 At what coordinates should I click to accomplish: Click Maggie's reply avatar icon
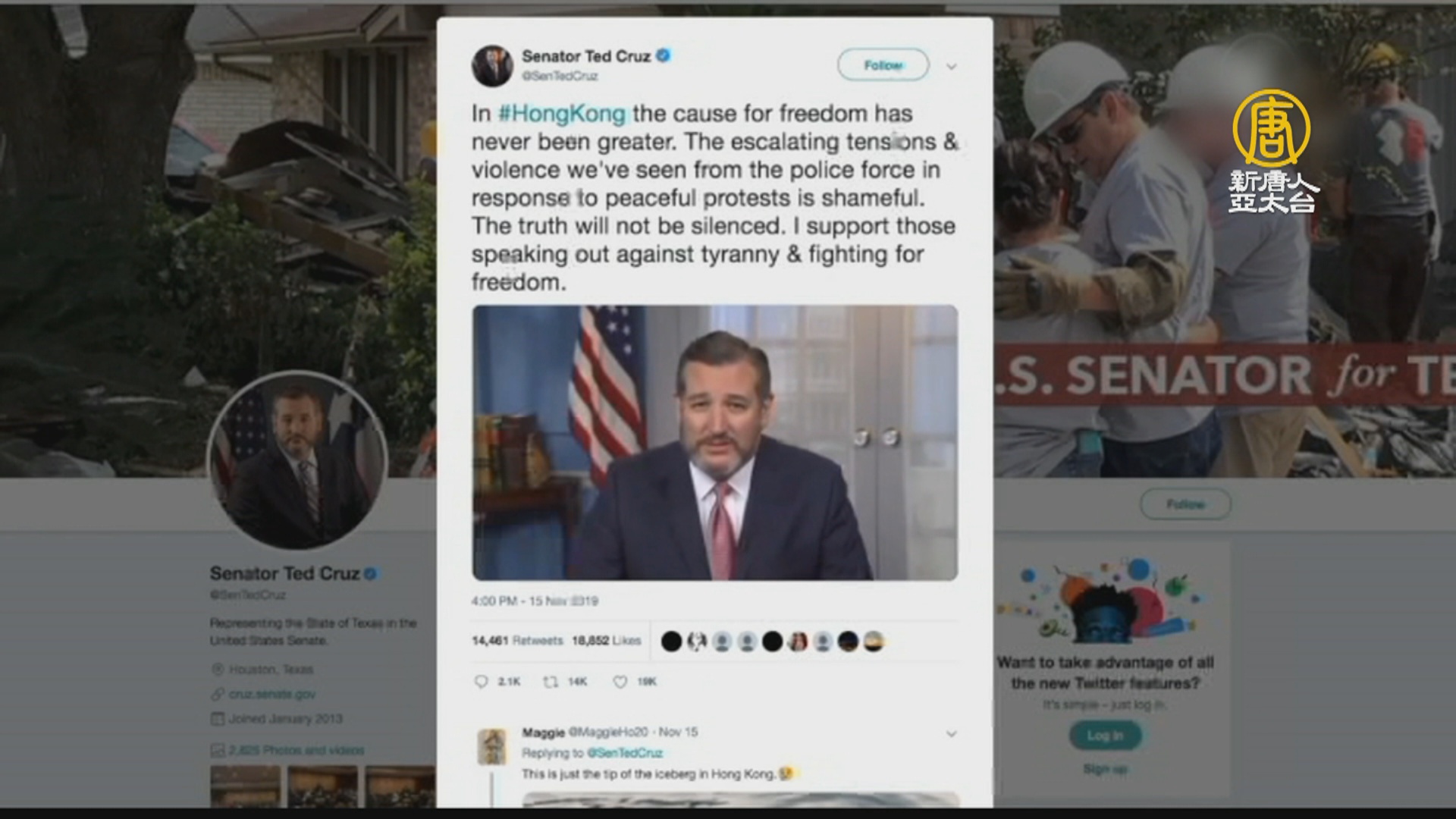tap(493, 747)
